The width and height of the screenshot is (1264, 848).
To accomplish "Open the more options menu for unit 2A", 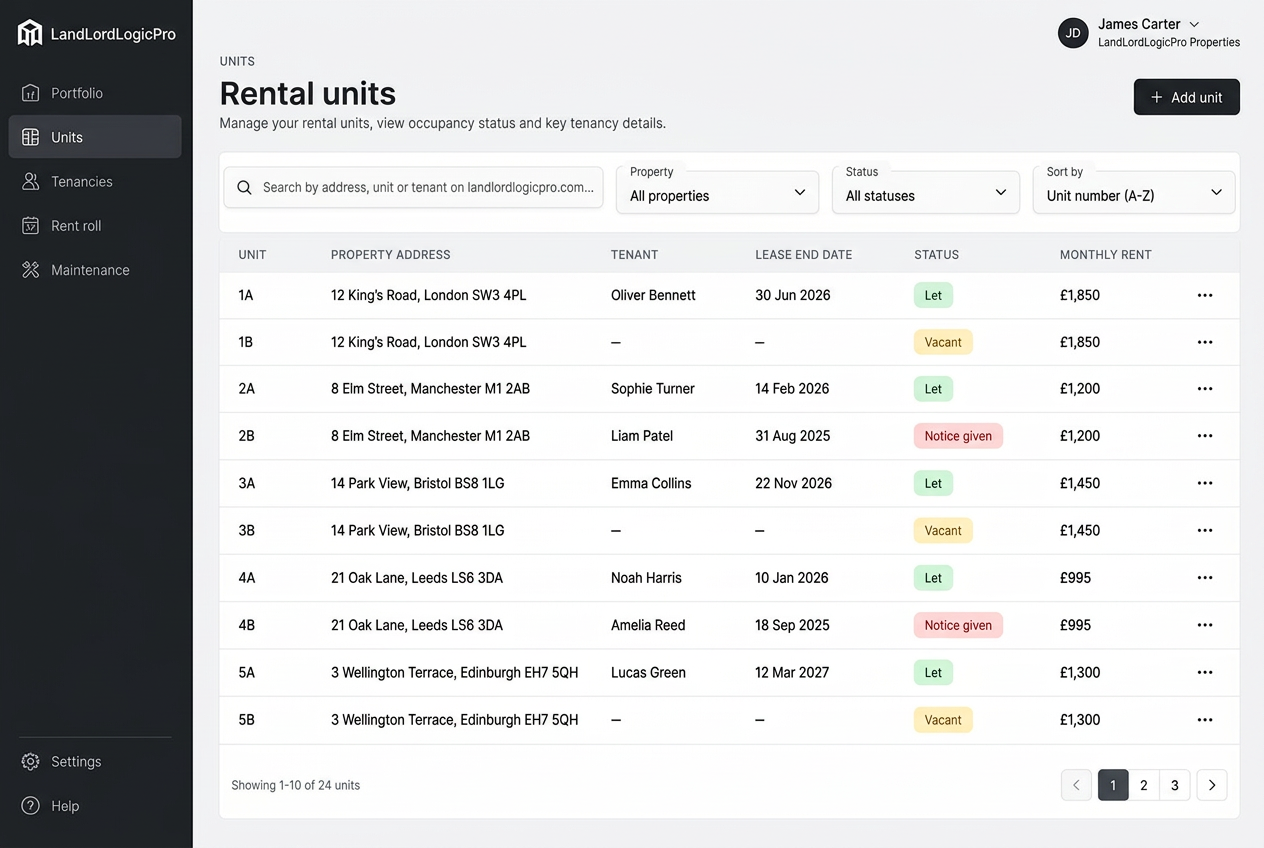I will pos(1205,389).
